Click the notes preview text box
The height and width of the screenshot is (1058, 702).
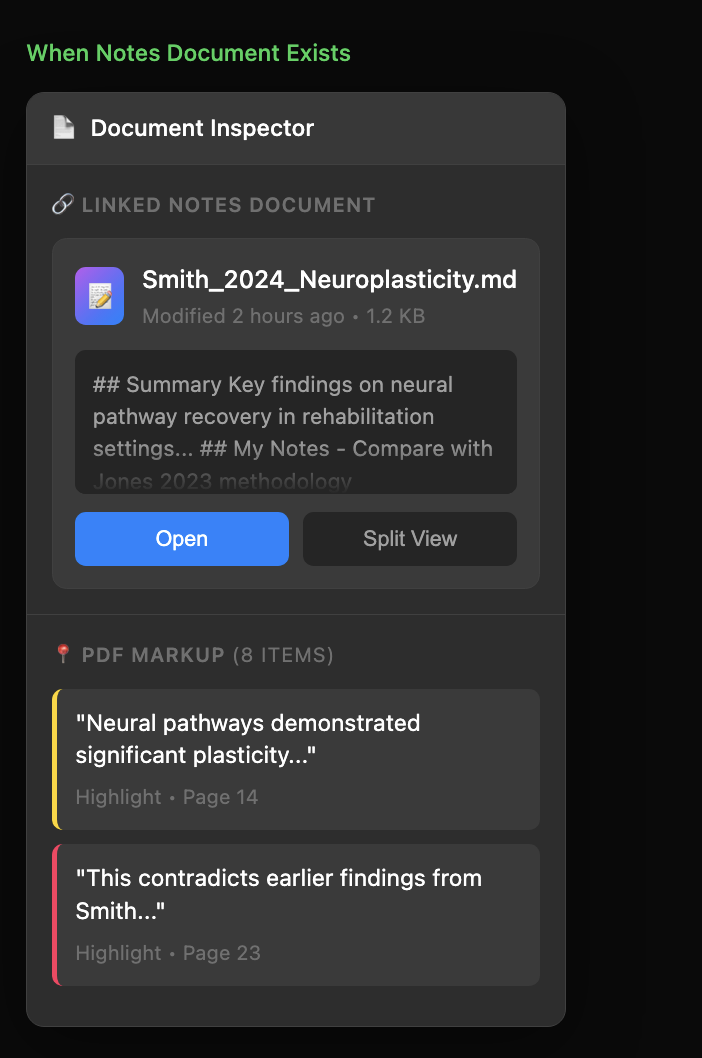(x=295, y=421)
